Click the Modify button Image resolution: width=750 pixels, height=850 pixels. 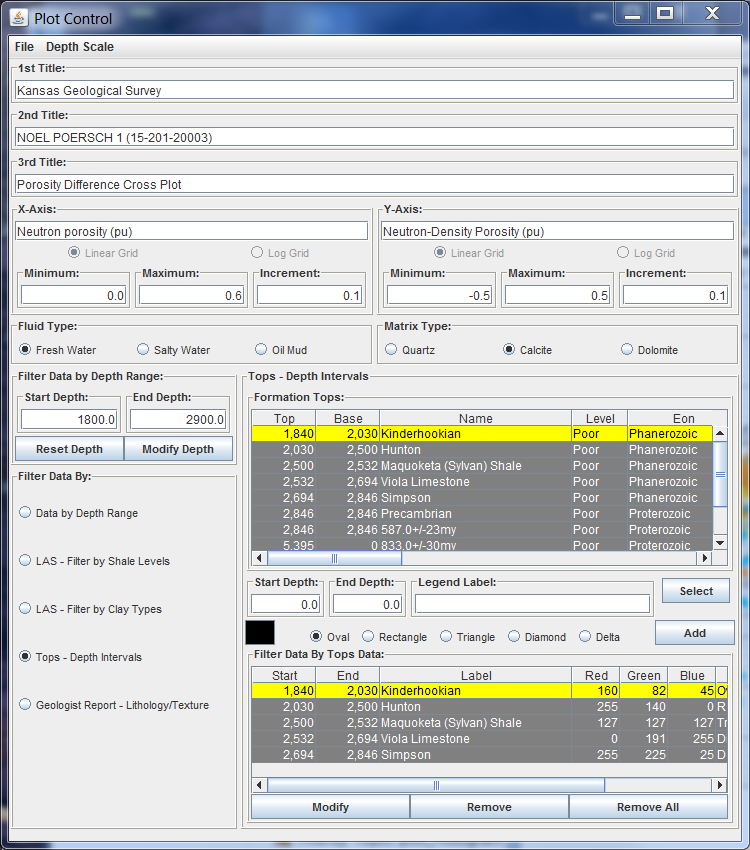pos(331,807)
